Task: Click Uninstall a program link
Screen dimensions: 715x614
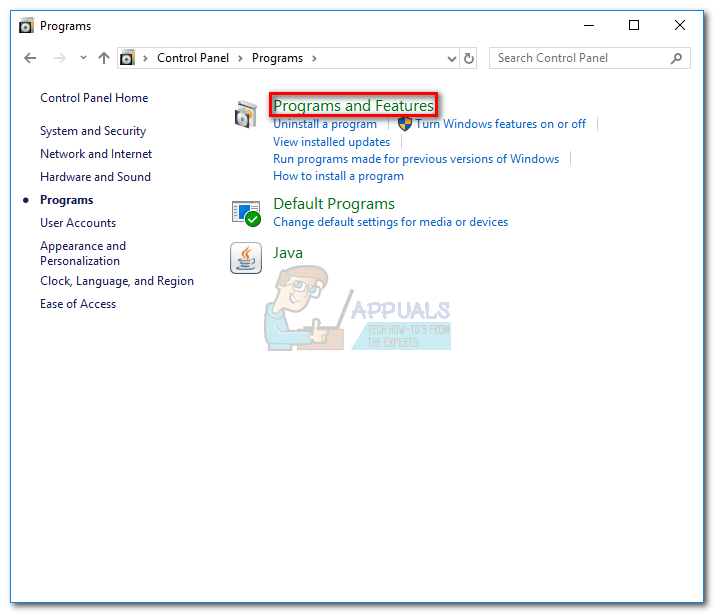Action: coord(325,124)
